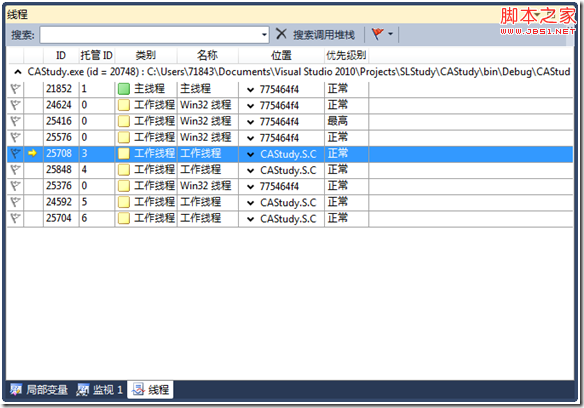Click yellow category icon of thread 24592
The width and height of the screenshot is (584, 408).
click(124, 202)
